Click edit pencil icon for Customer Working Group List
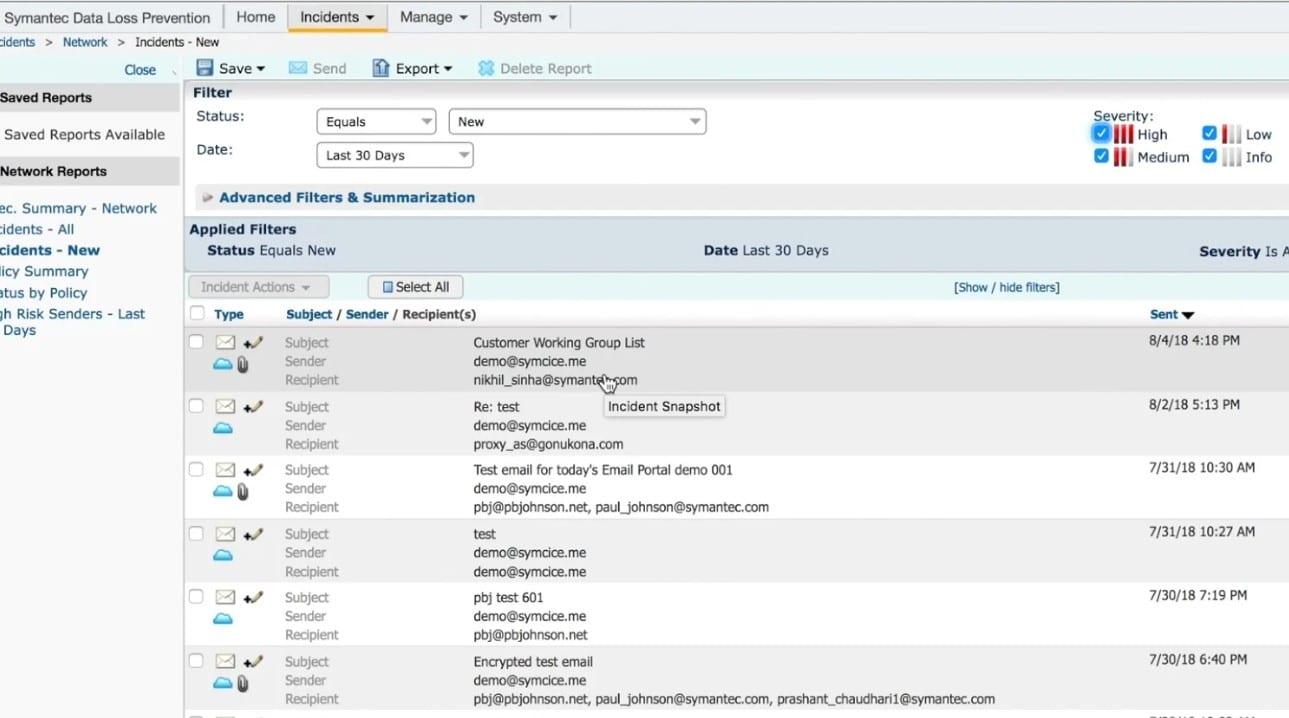1289x718 pixels. (254, 343)
